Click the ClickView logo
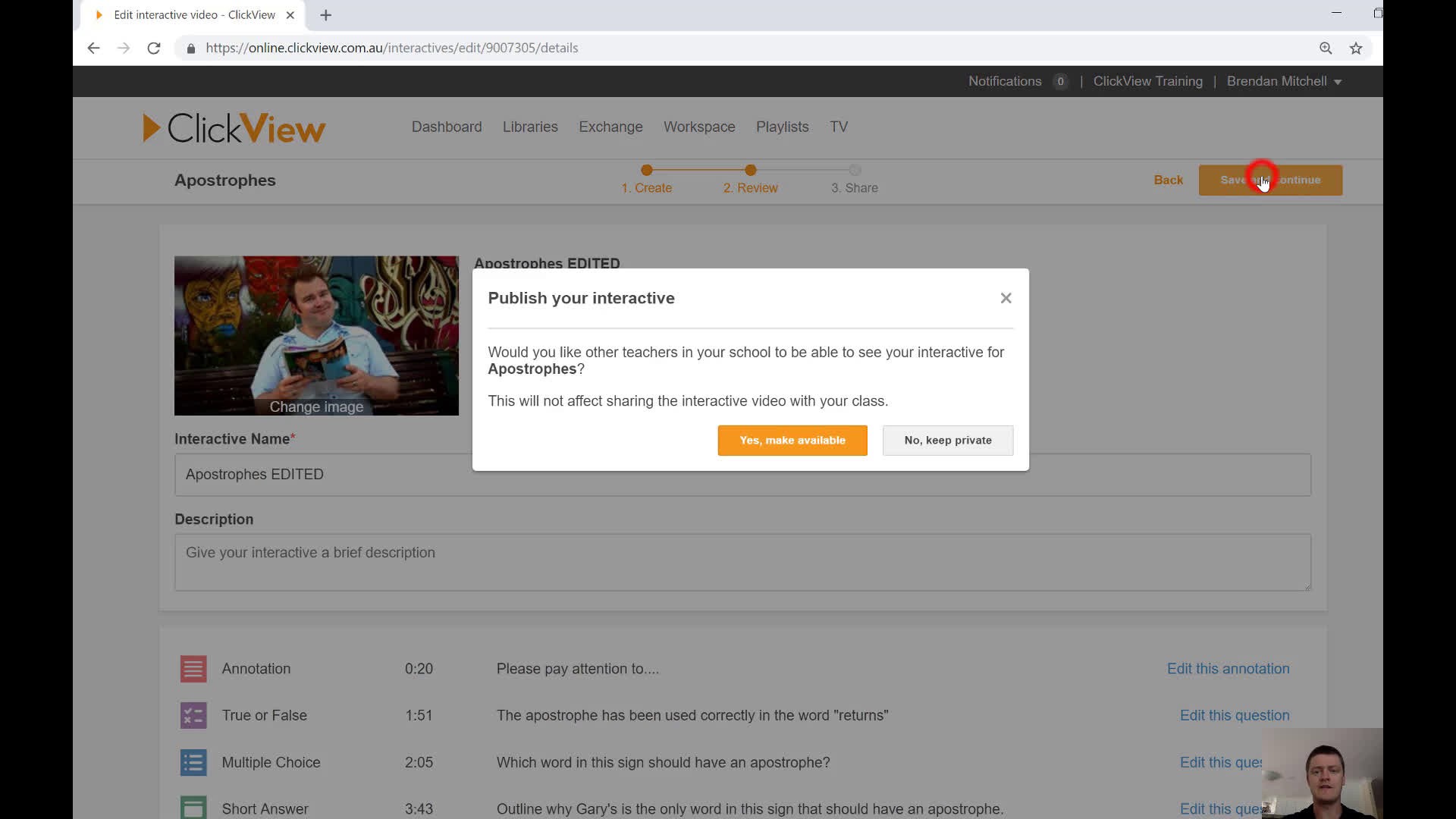Viewport: 1456px width, 819px height. pos(234,128)
